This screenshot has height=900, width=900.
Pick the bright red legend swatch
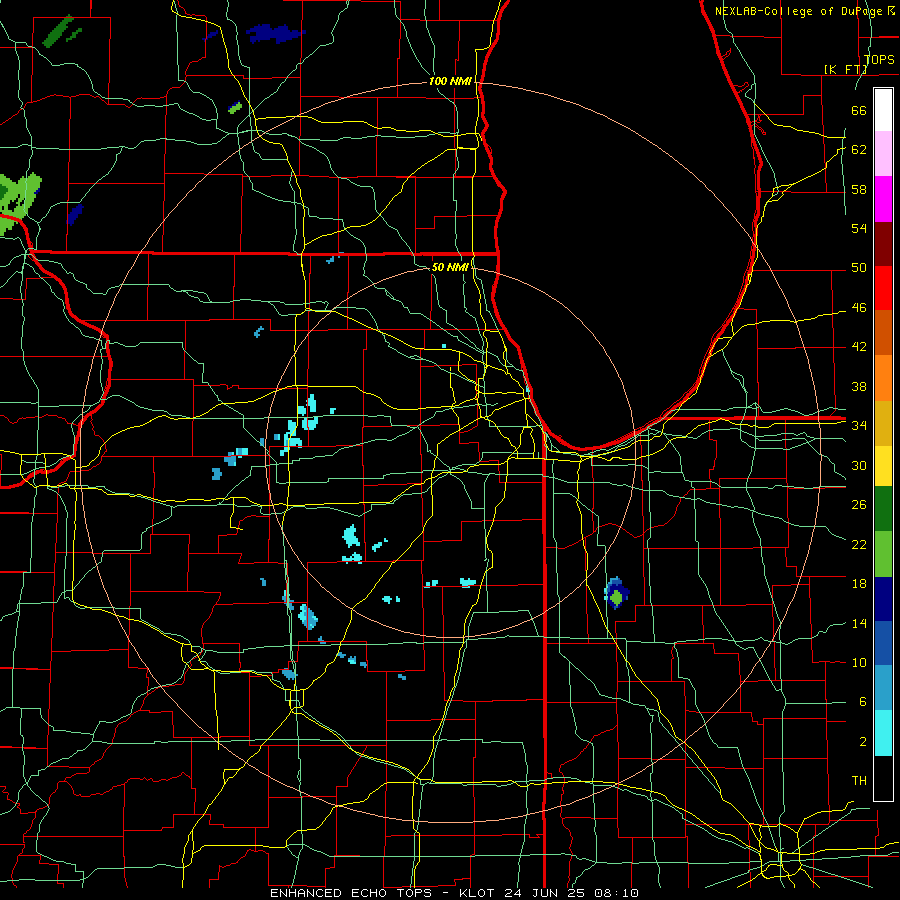click(x=883, y=288)
